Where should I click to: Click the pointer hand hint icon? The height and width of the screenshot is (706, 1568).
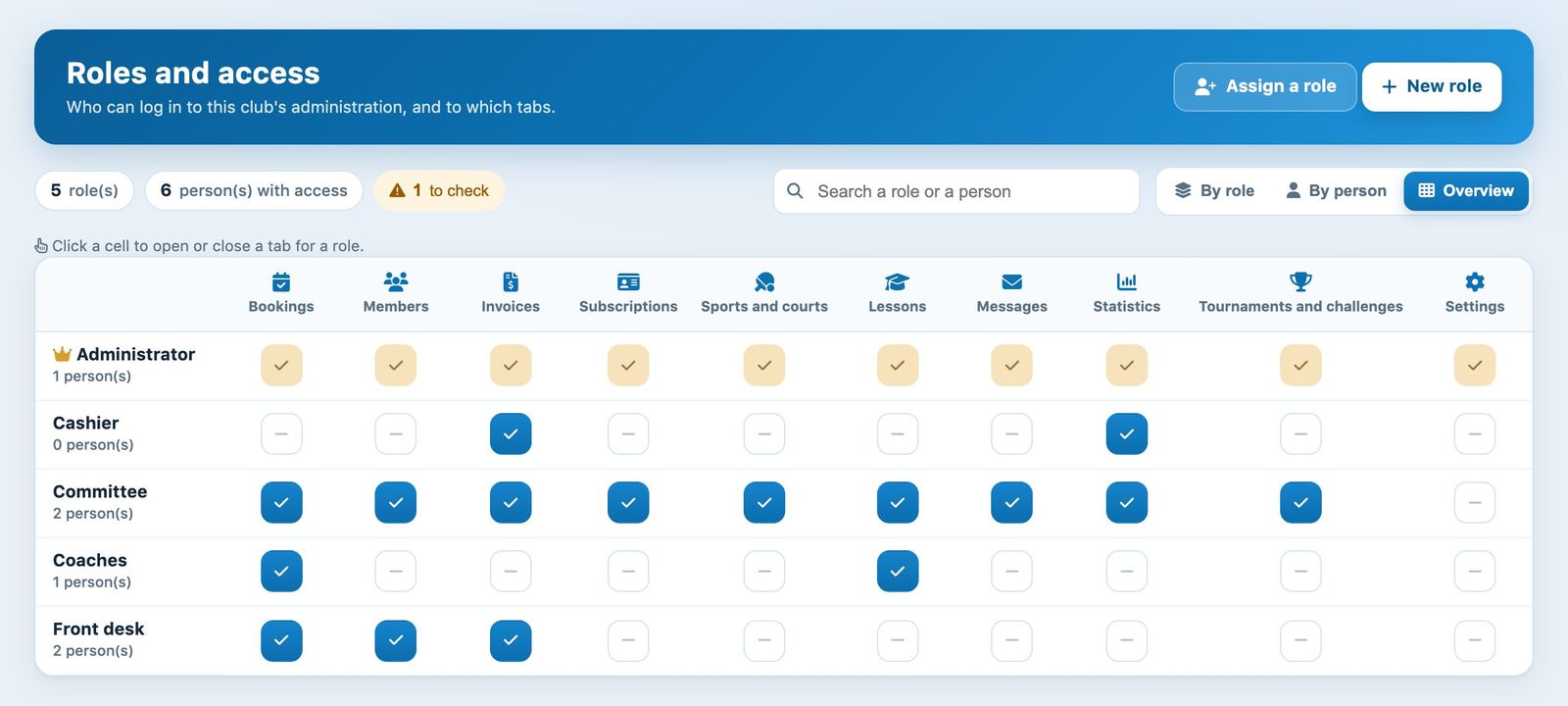[41, 245]
